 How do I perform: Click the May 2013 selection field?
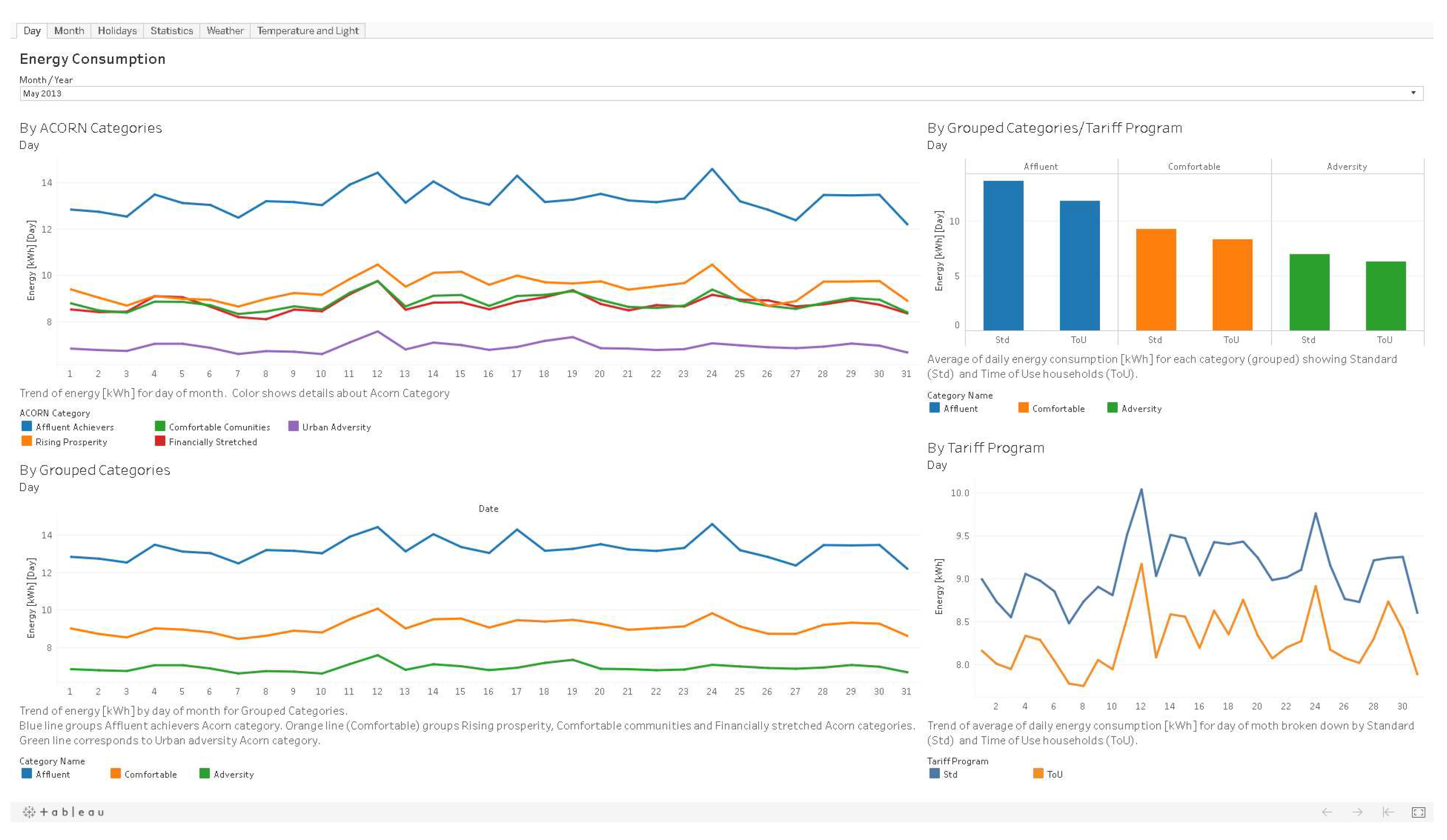tap(689, 93)
